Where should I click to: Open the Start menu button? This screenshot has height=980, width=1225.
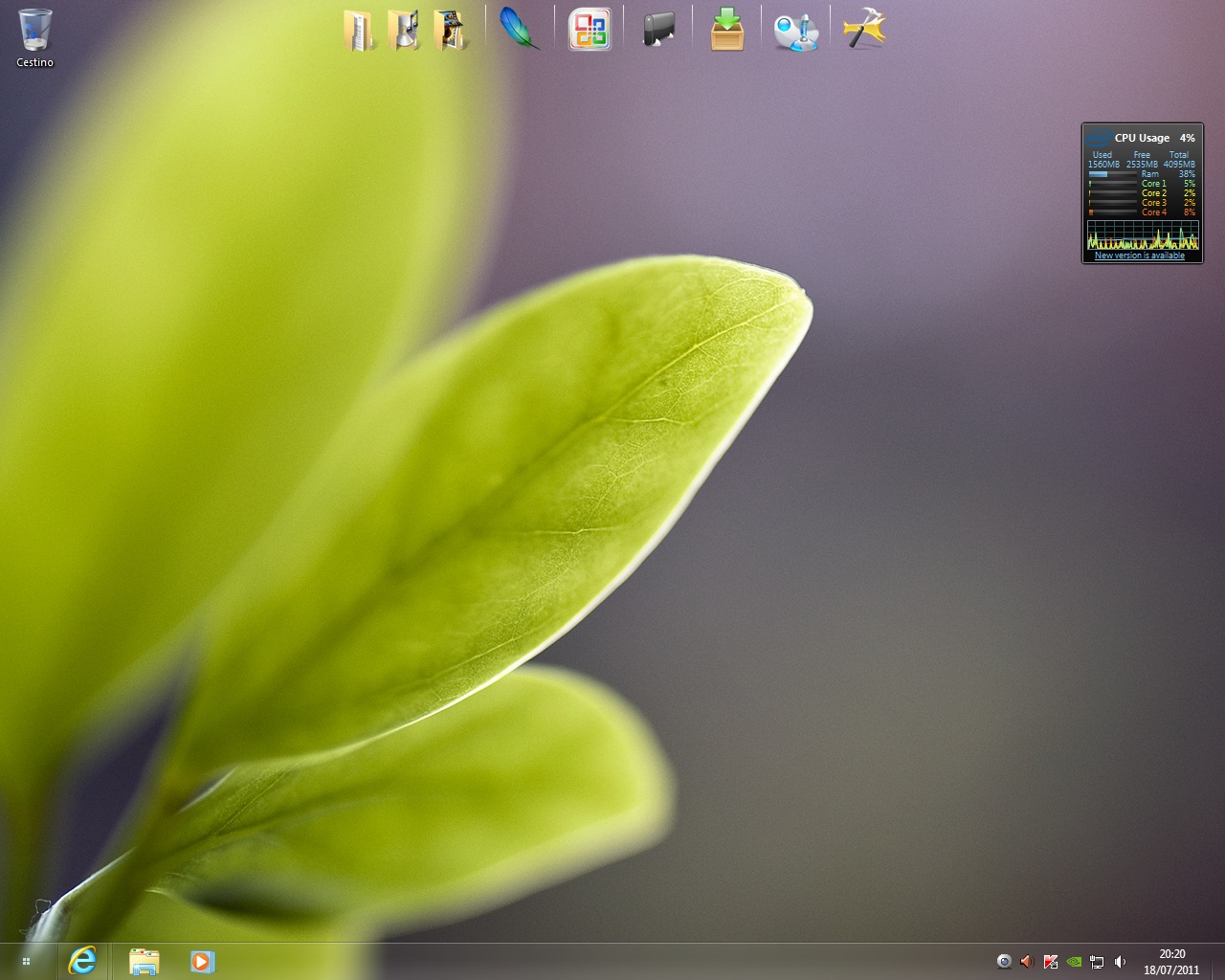click(x=27, y=961)
